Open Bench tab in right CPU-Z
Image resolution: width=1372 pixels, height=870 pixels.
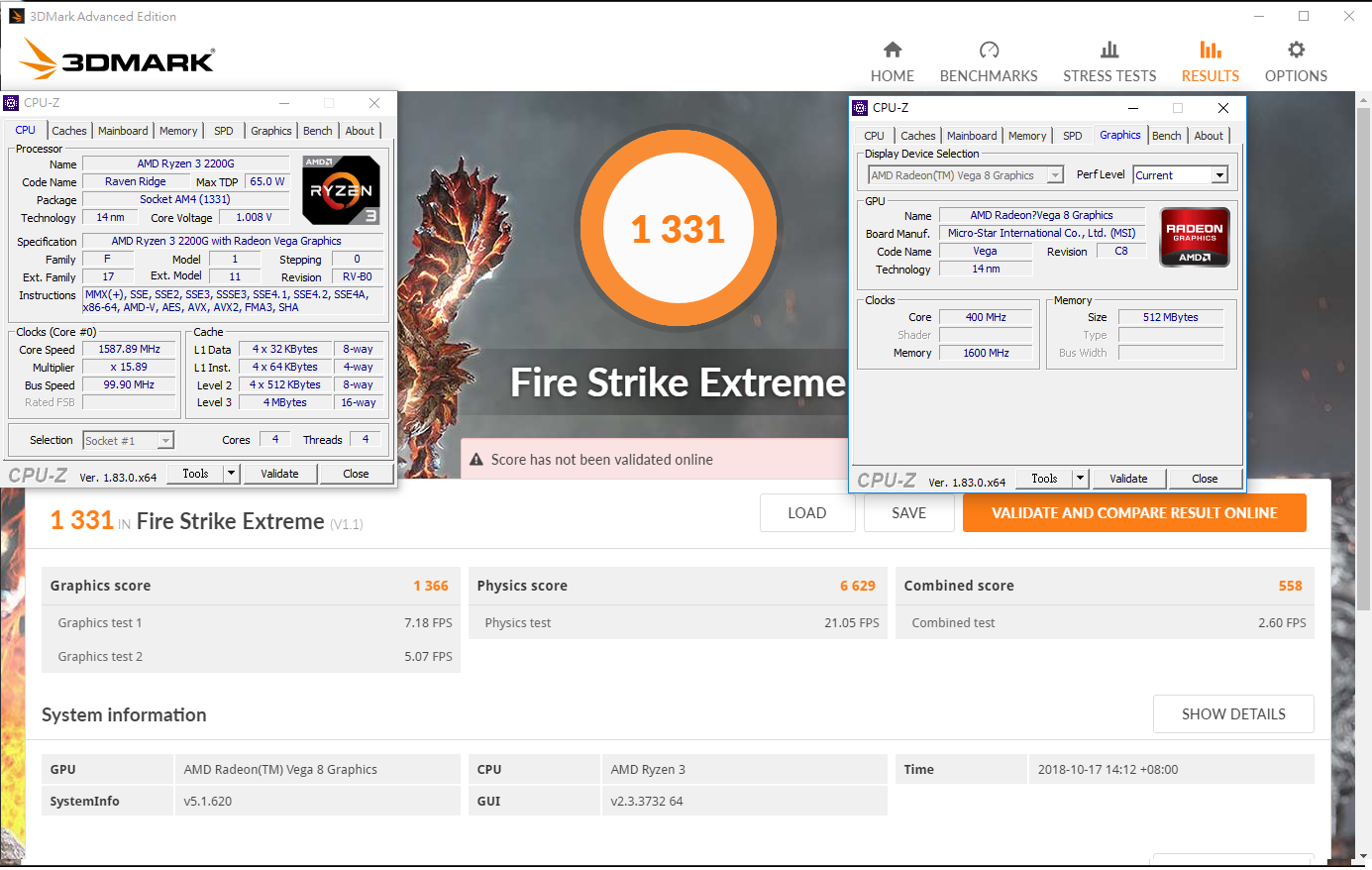pos(1167,136)
